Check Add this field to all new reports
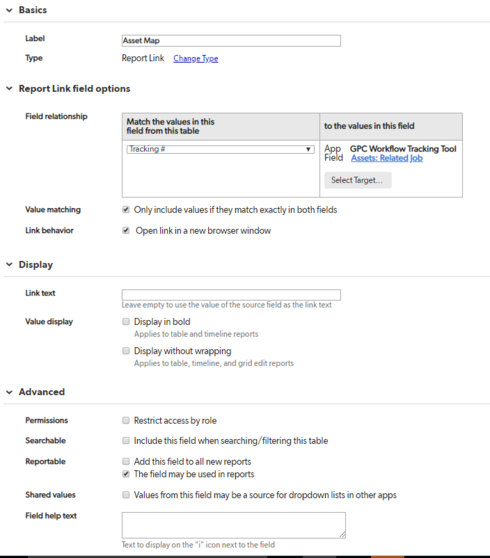This screenshot has height=558, width=490. point(126,461)
